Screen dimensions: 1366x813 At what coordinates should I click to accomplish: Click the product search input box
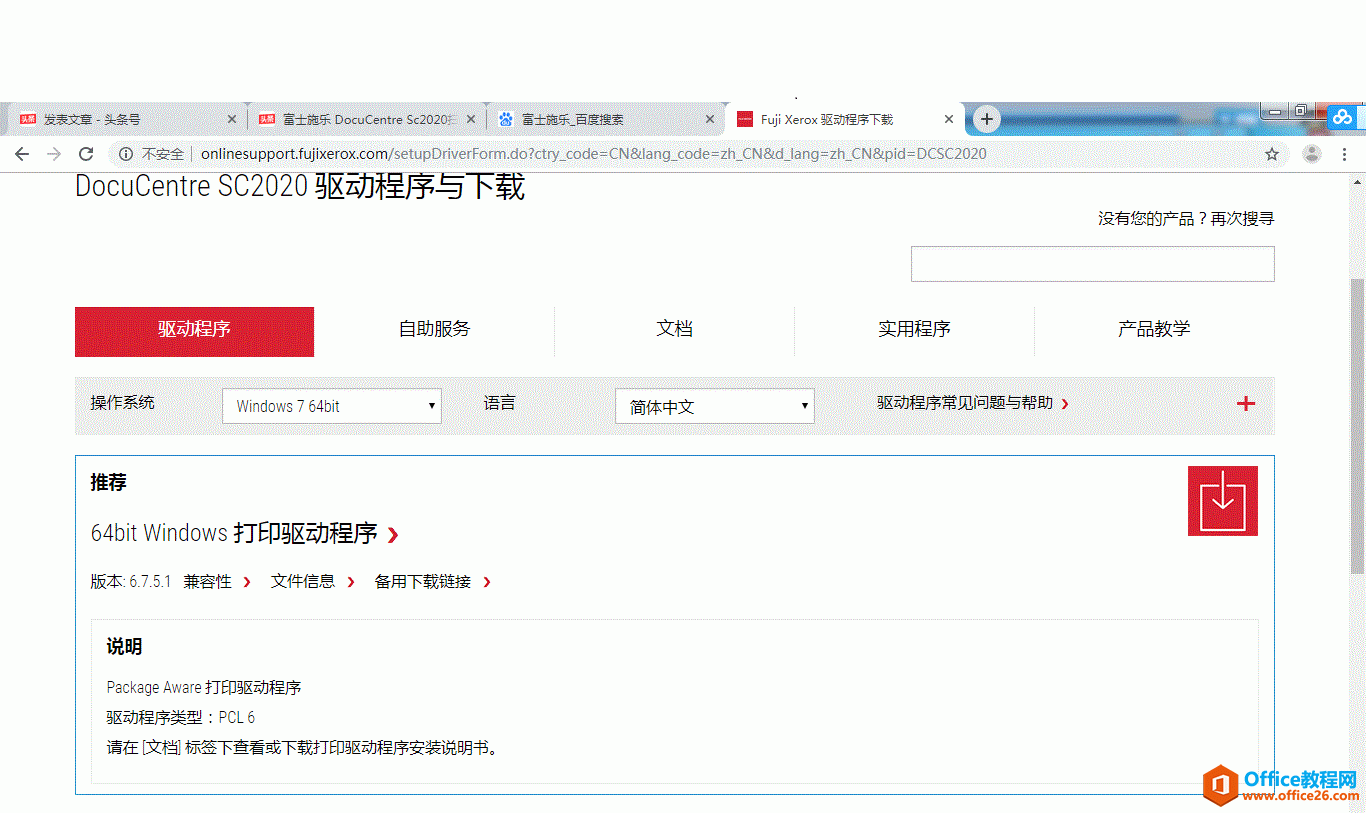click(x=1092, y=264)
